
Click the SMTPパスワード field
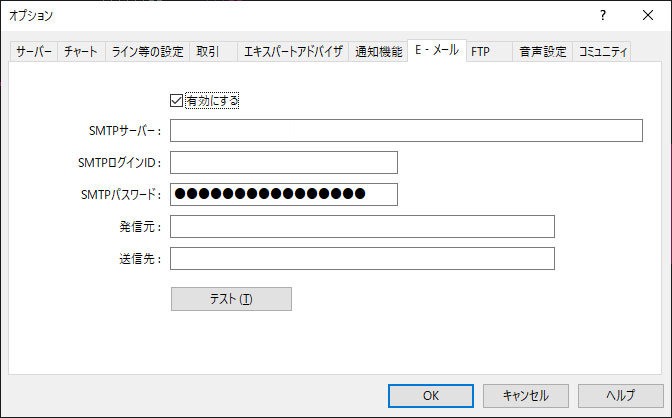coord(284,194)
